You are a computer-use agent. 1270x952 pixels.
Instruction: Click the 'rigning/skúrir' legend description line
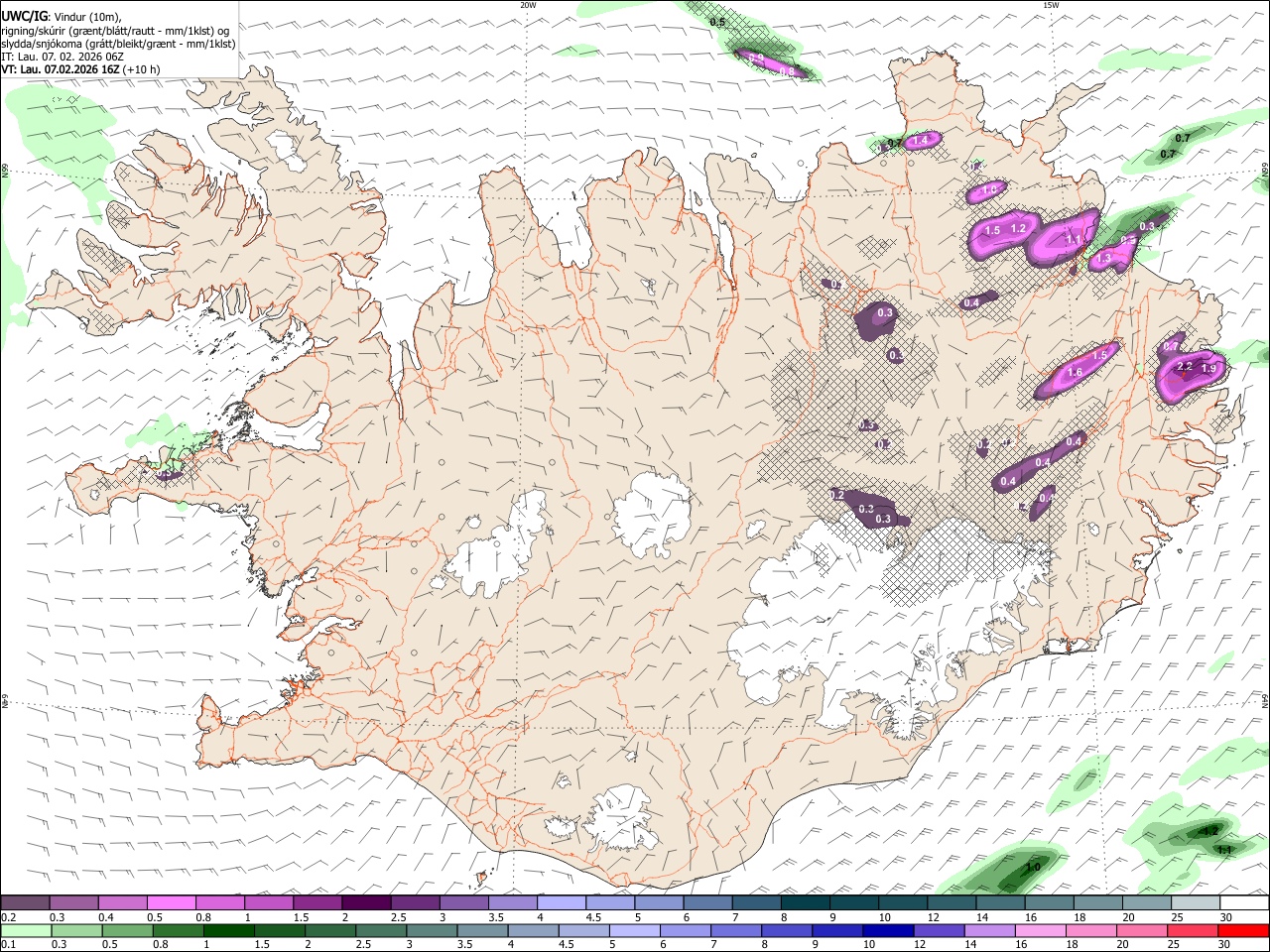pos(115,30)
